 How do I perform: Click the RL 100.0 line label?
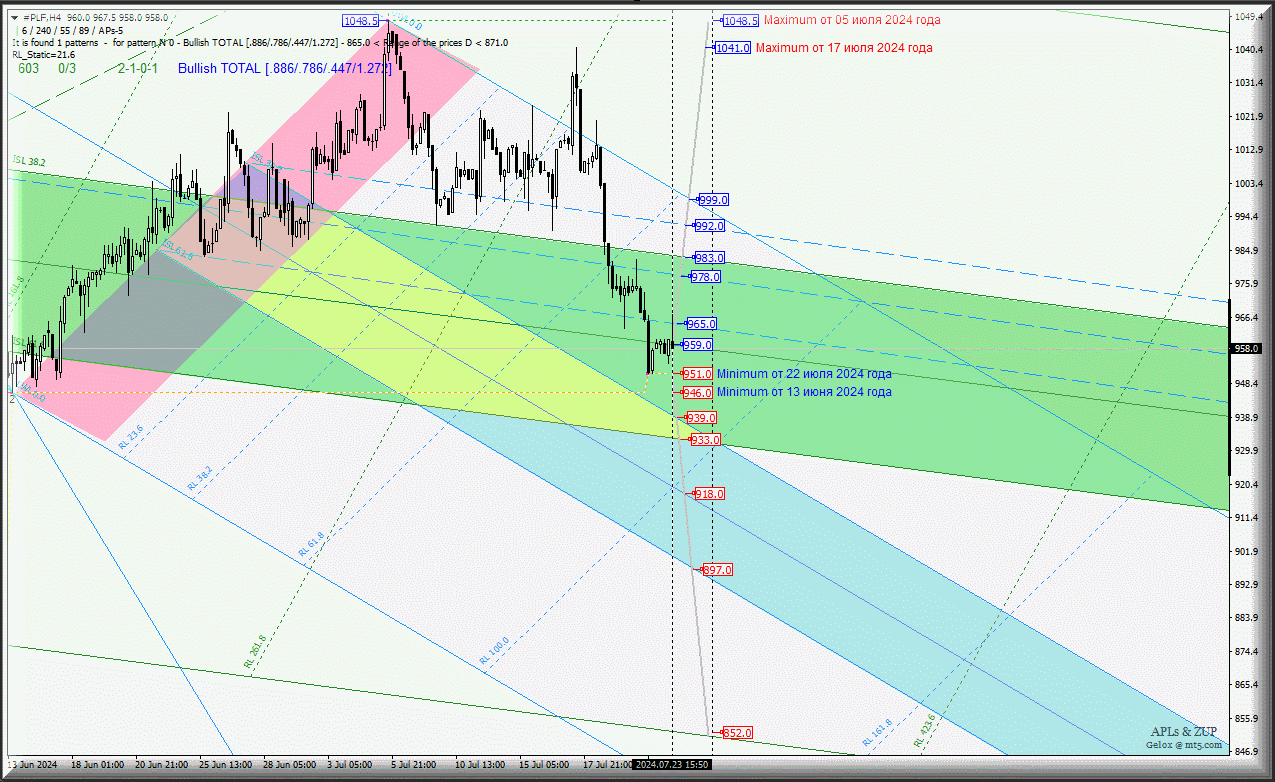click(494, 651)
